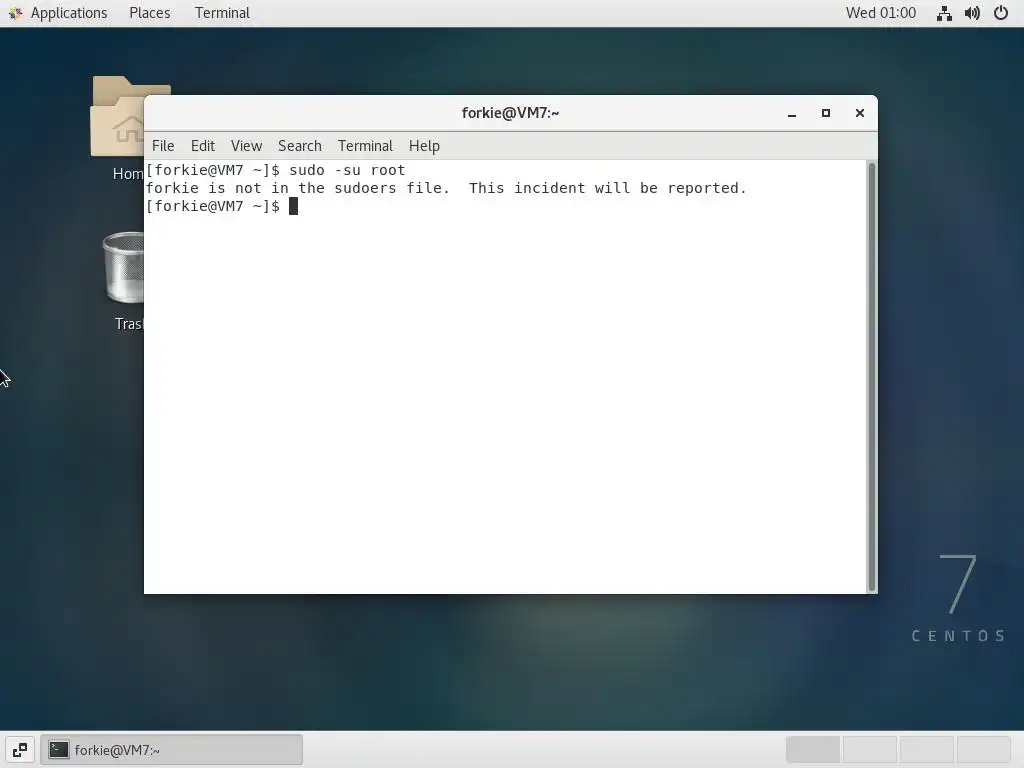Open the File menu in terminal window
Screen dimensions: 1024x768
[163, 146]
